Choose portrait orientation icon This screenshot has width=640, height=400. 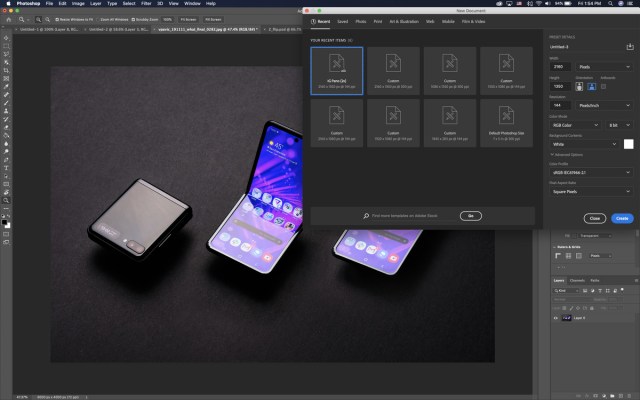[x=579, y=87]
